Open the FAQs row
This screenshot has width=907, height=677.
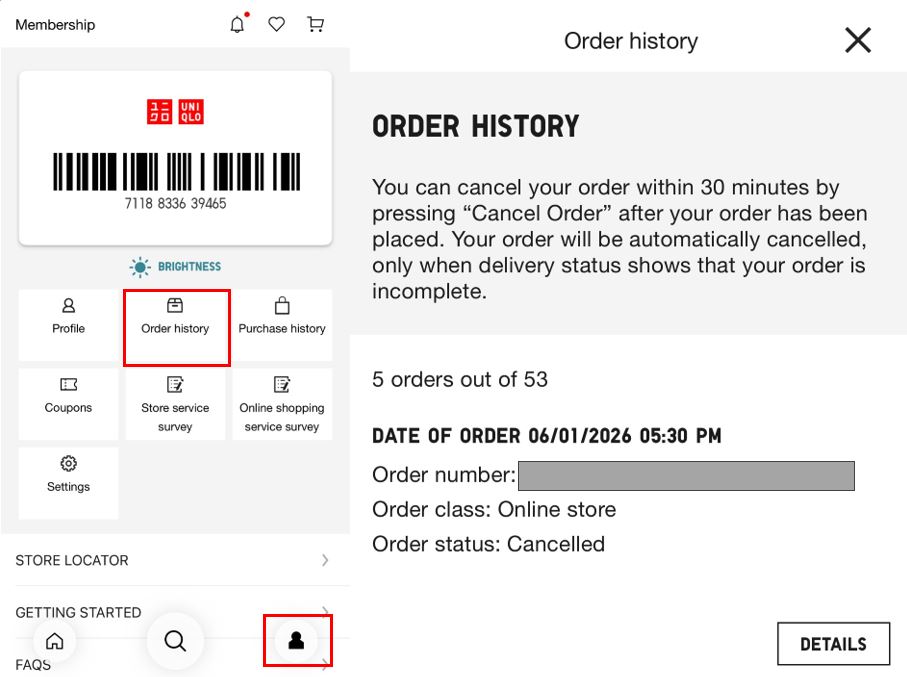[x=33, y=665]
